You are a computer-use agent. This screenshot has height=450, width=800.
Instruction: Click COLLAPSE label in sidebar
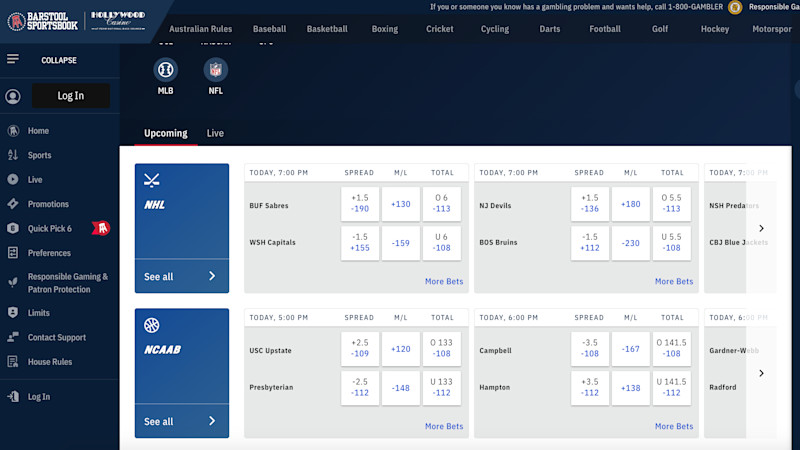59,60
